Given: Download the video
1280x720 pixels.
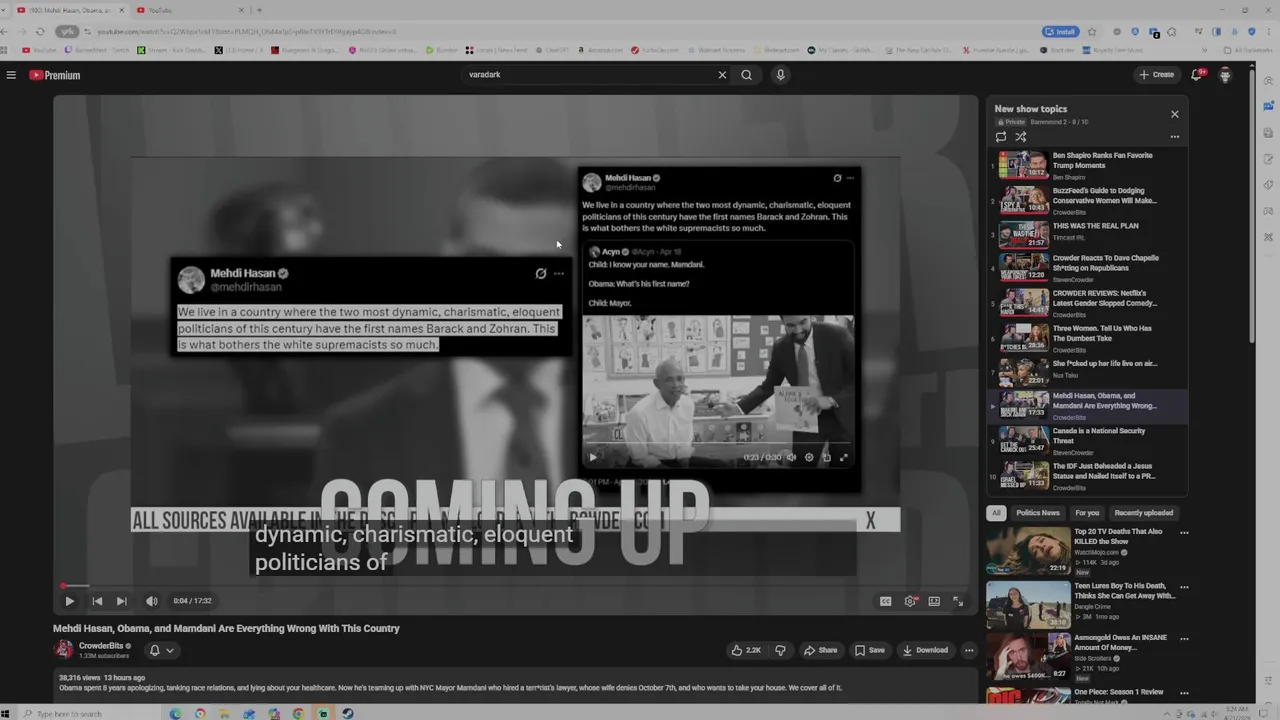Looking at the screenshot, I should 925,650.
